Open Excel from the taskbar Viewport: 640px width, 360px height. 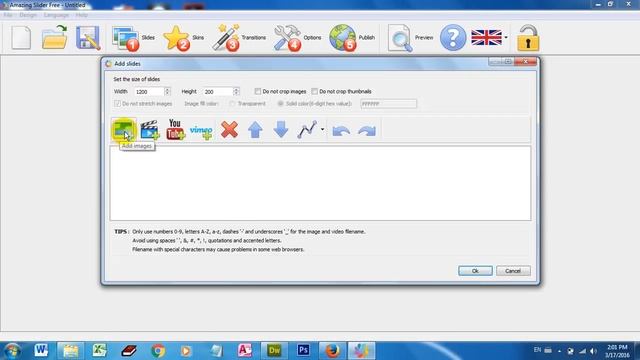(x=99, y=351)
